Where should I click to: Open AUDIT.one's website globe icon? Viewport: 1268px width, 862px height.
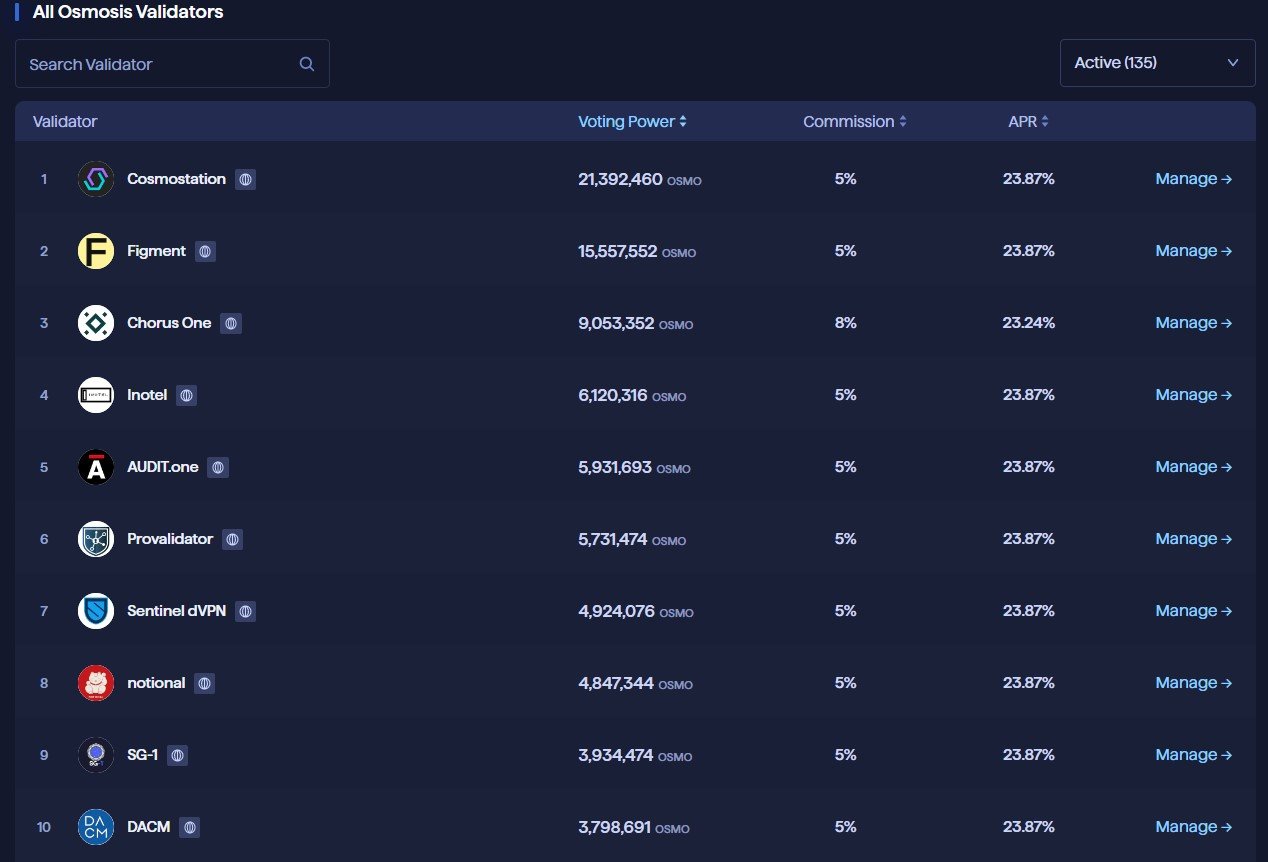(x=218, y=468)
